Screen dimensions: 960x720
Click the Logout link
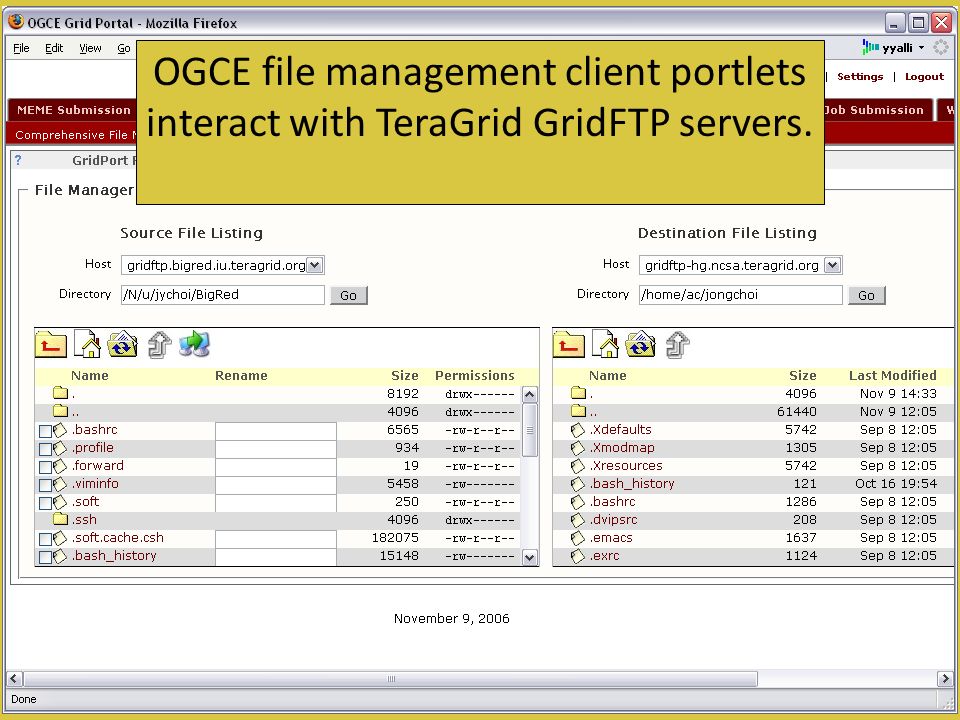[x=924, y=77]
